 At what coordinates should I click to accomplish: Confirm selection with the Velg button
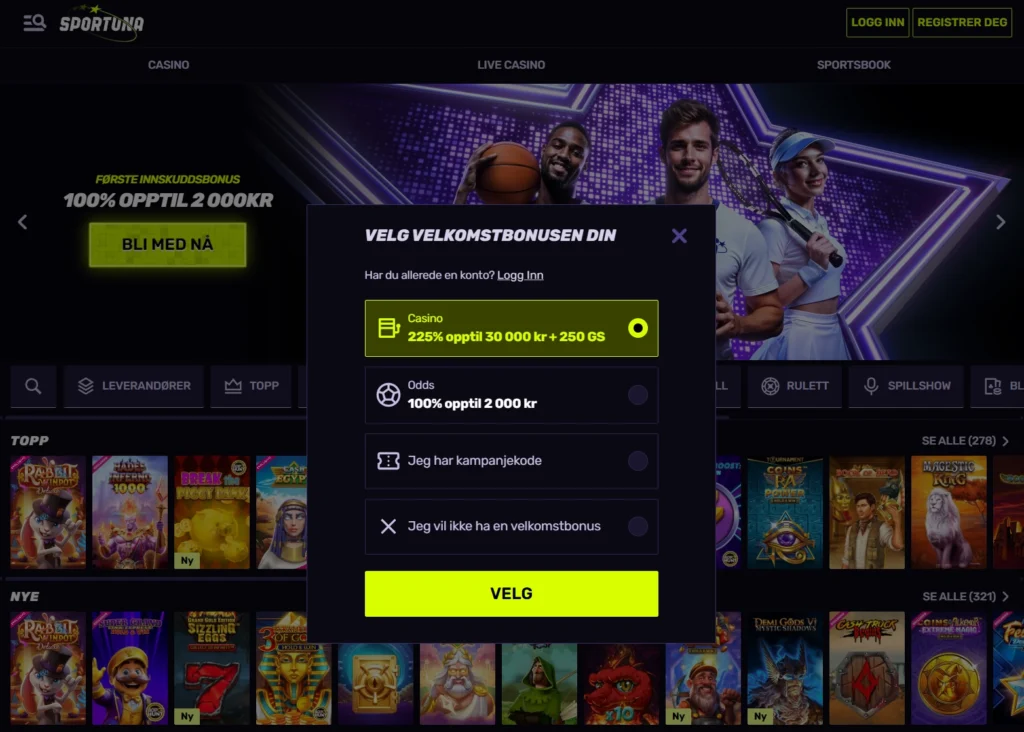(511, 594)
